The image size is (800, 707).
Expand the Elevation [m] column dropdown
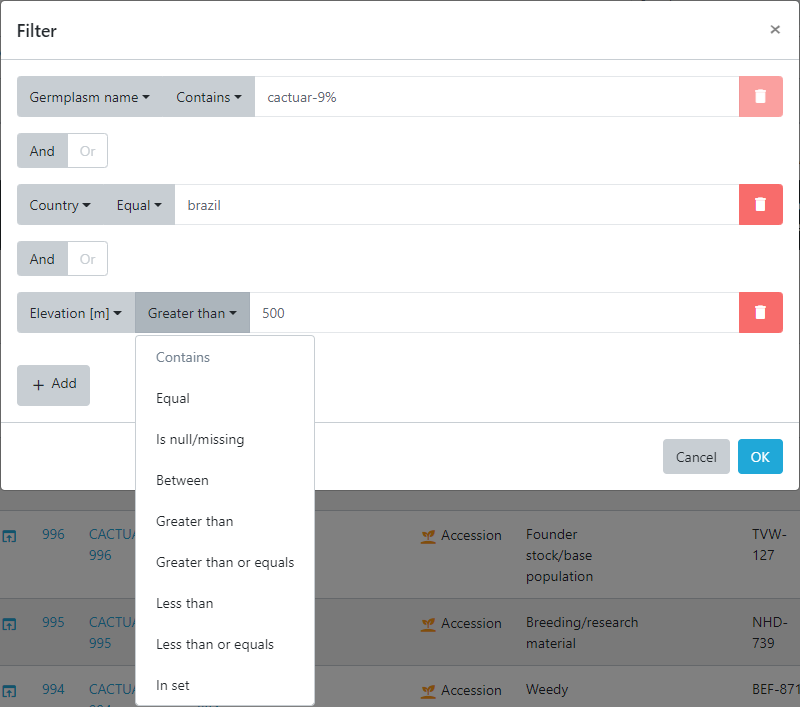point(76,313)
